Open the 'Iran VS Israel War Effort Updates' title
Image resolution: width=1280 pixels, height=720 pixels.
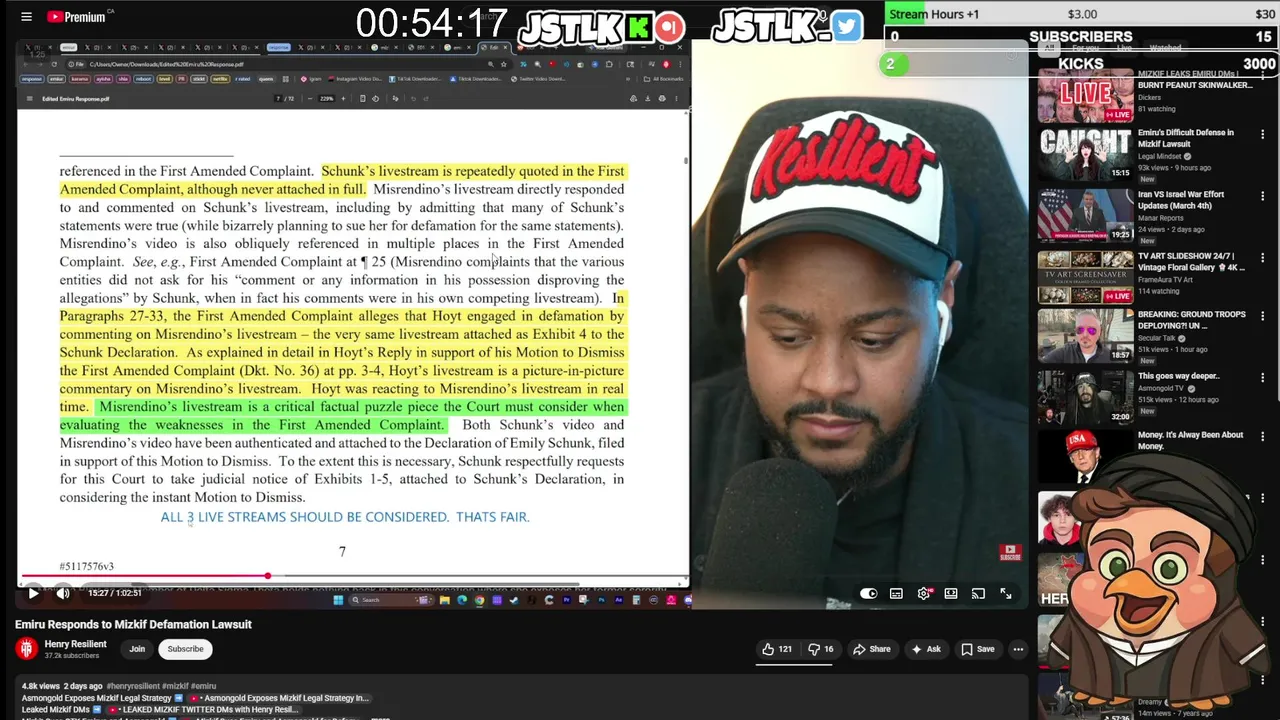point(1181,200)
